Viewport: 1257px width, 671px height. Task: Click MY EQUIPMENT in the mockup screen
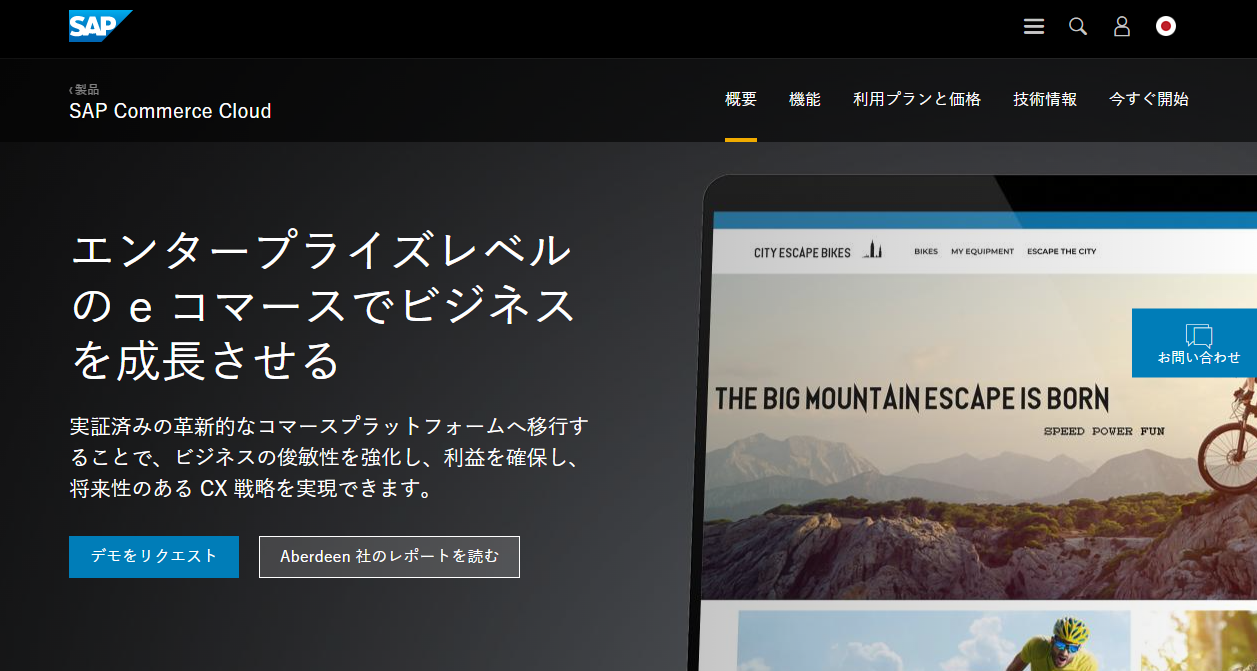(982, 252)
